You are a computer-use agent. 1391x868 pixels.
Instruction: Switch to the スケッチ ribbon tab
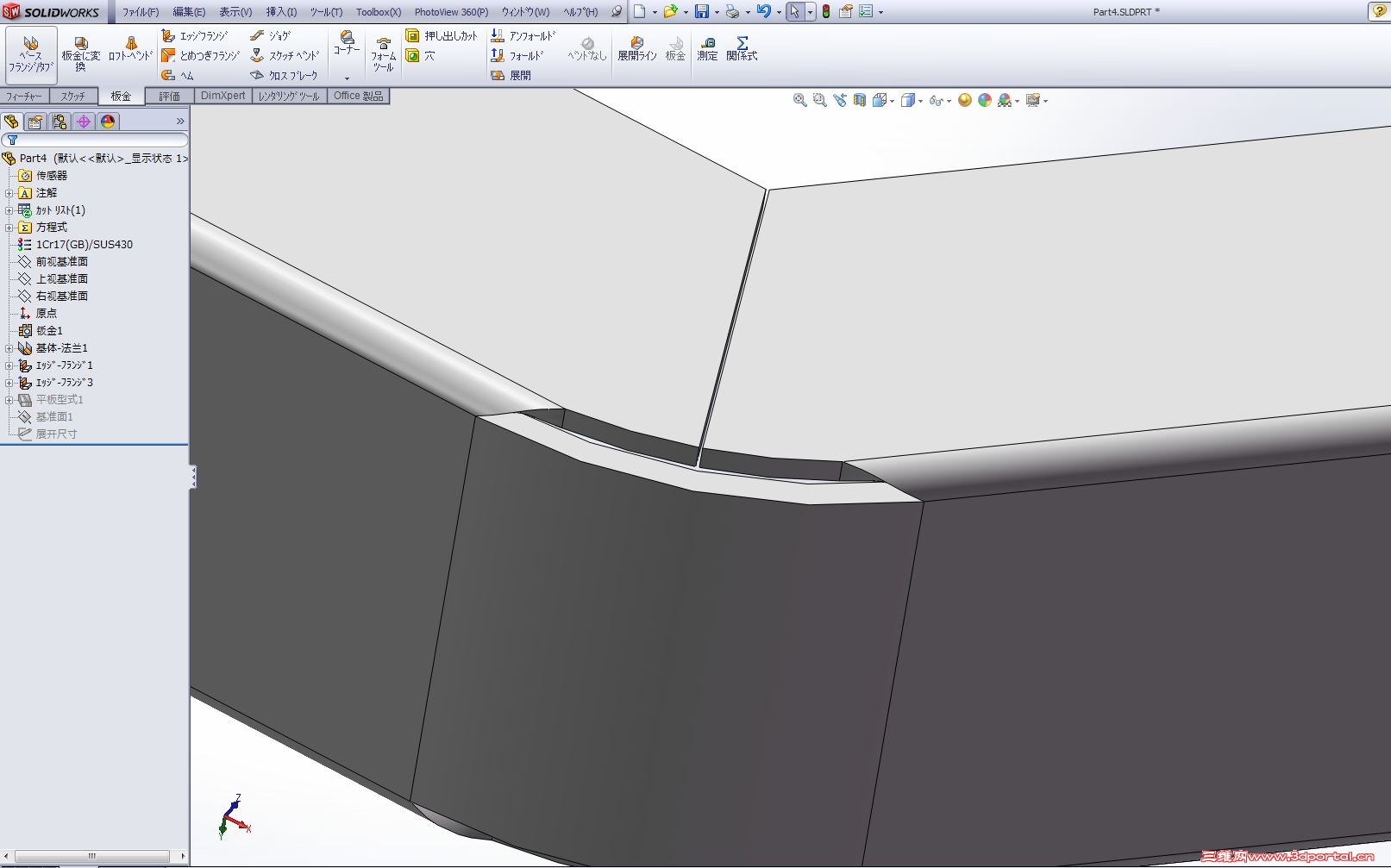pos(73,97)
